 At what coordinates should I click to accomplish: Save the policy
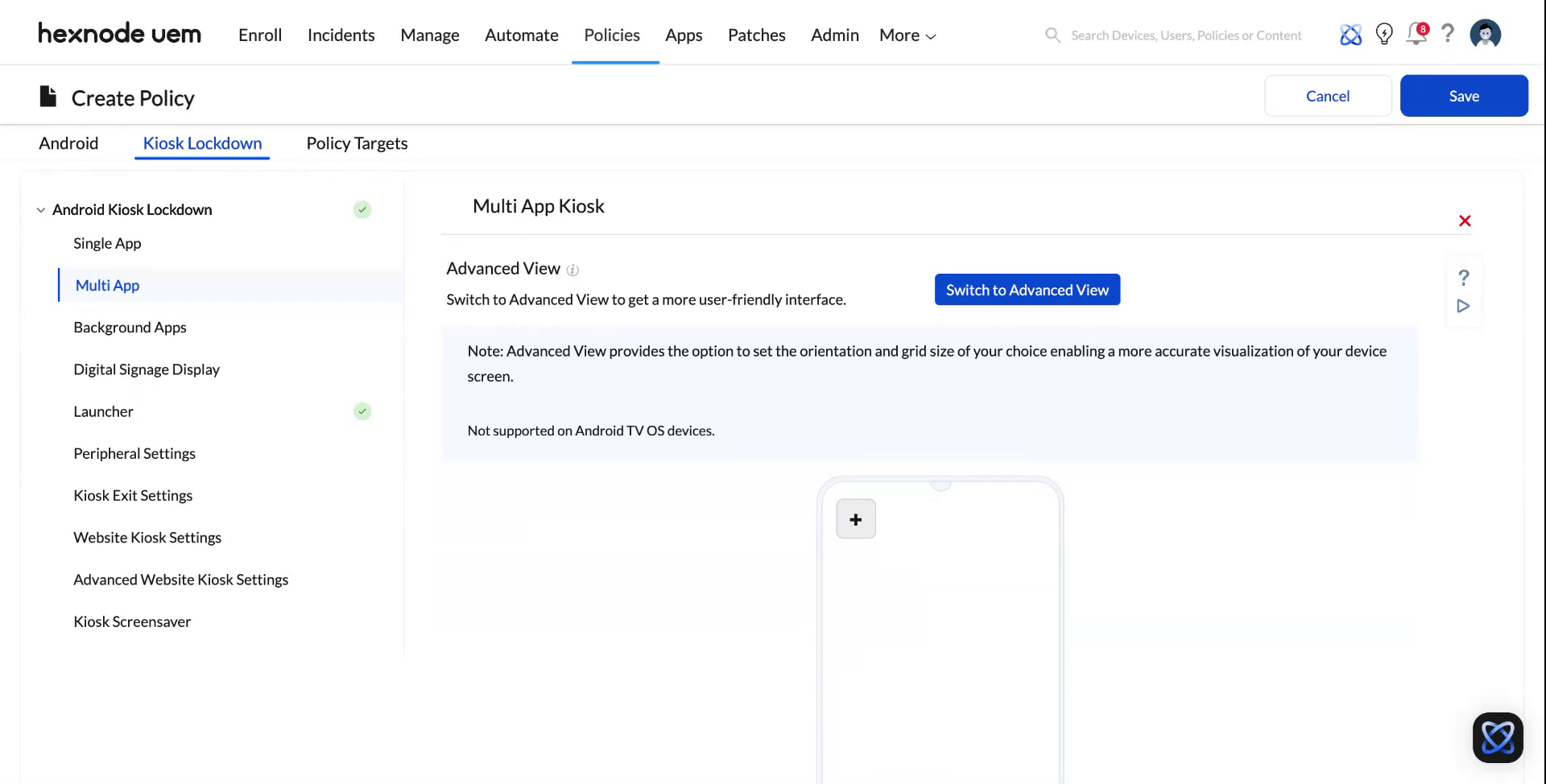coord(1464,95)
